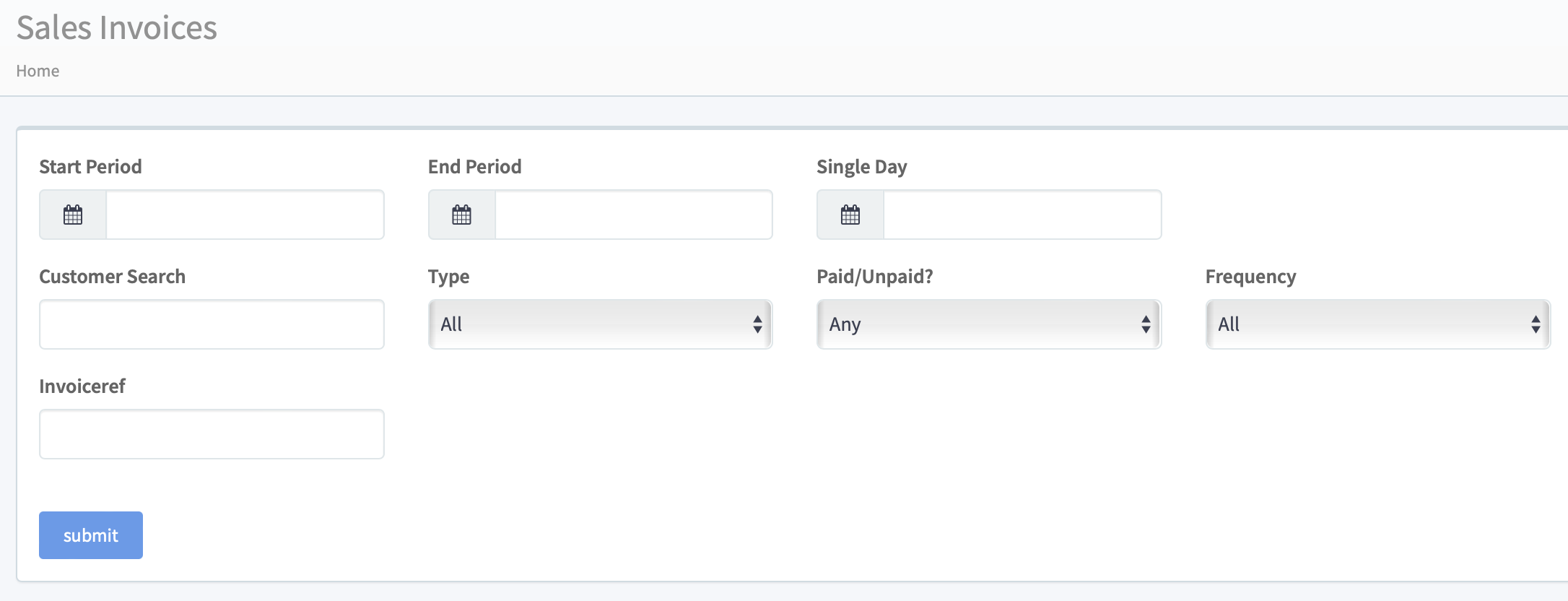Click the Single Day label
Image resolution: width=1568 pixels, height=601 pixels.
(862, 167)
